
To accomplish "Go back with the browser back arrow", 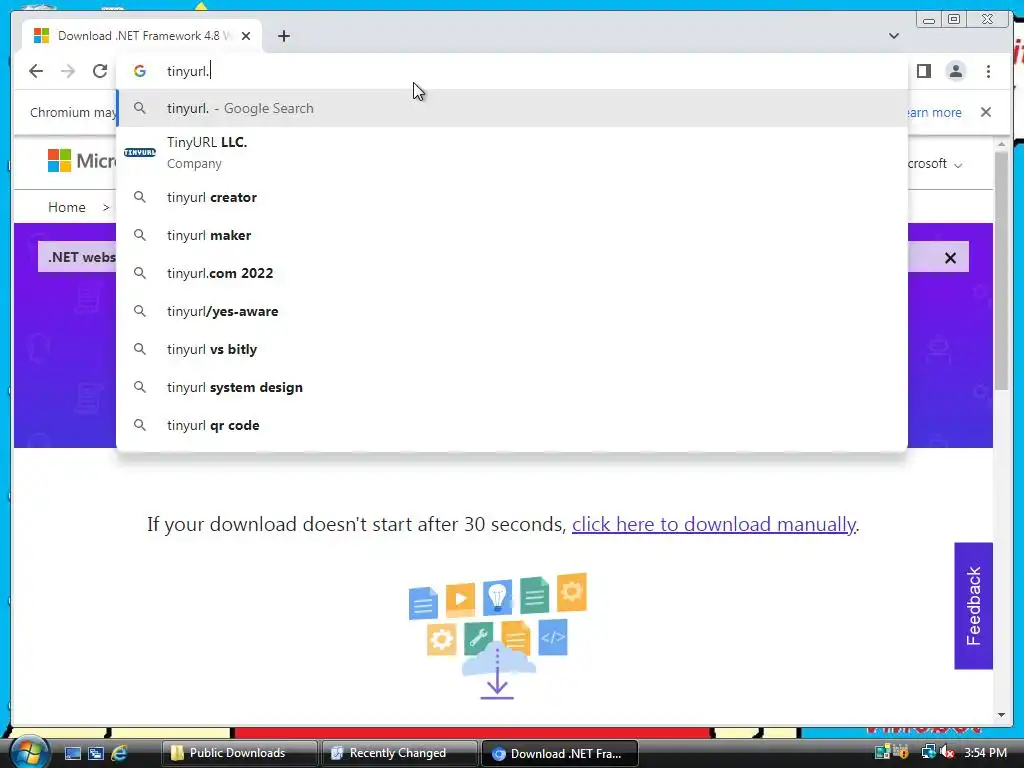I will coord(36,71).
